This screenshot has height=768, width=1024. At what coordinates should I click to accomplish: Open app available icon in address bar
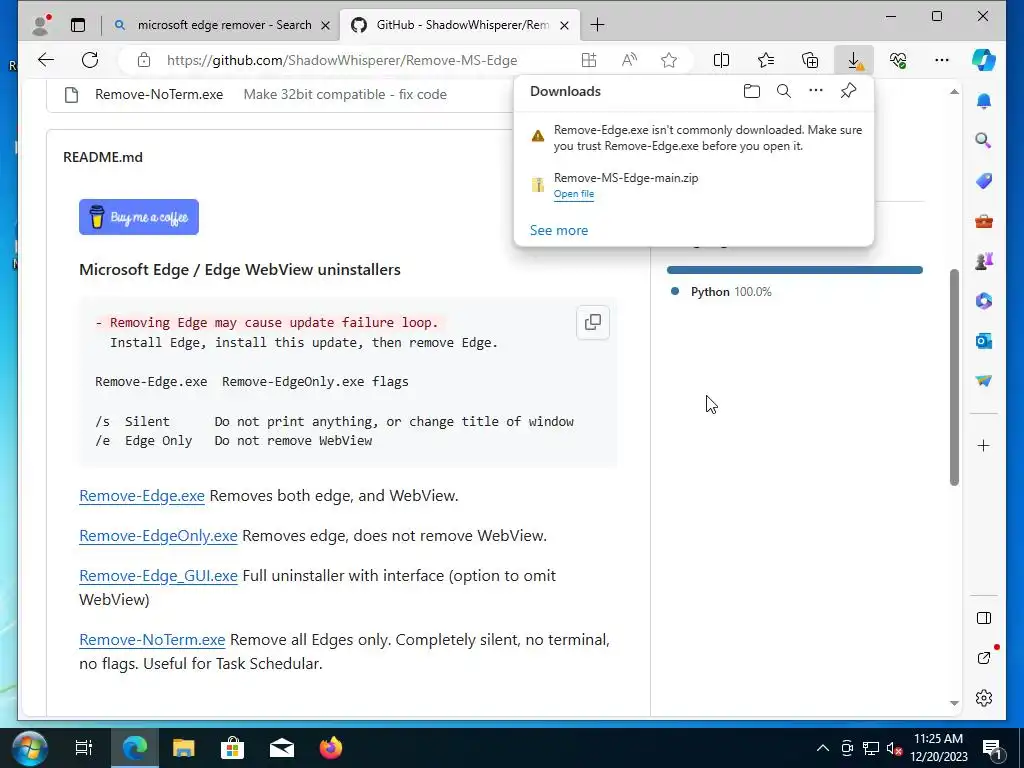tap(589, 60)
